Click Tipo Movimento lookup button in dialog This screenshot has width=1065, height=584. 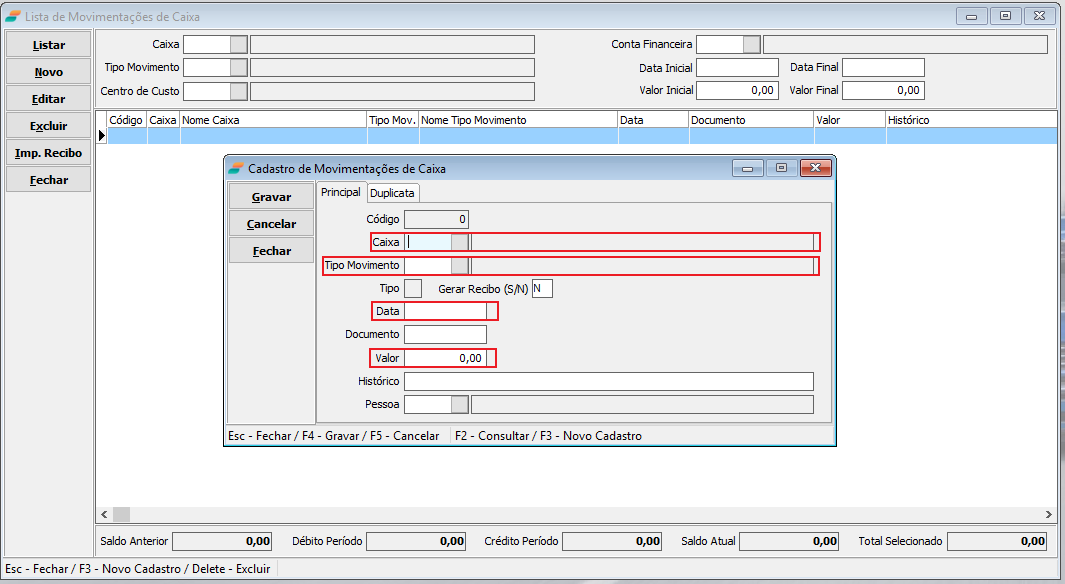click(459, 266)
